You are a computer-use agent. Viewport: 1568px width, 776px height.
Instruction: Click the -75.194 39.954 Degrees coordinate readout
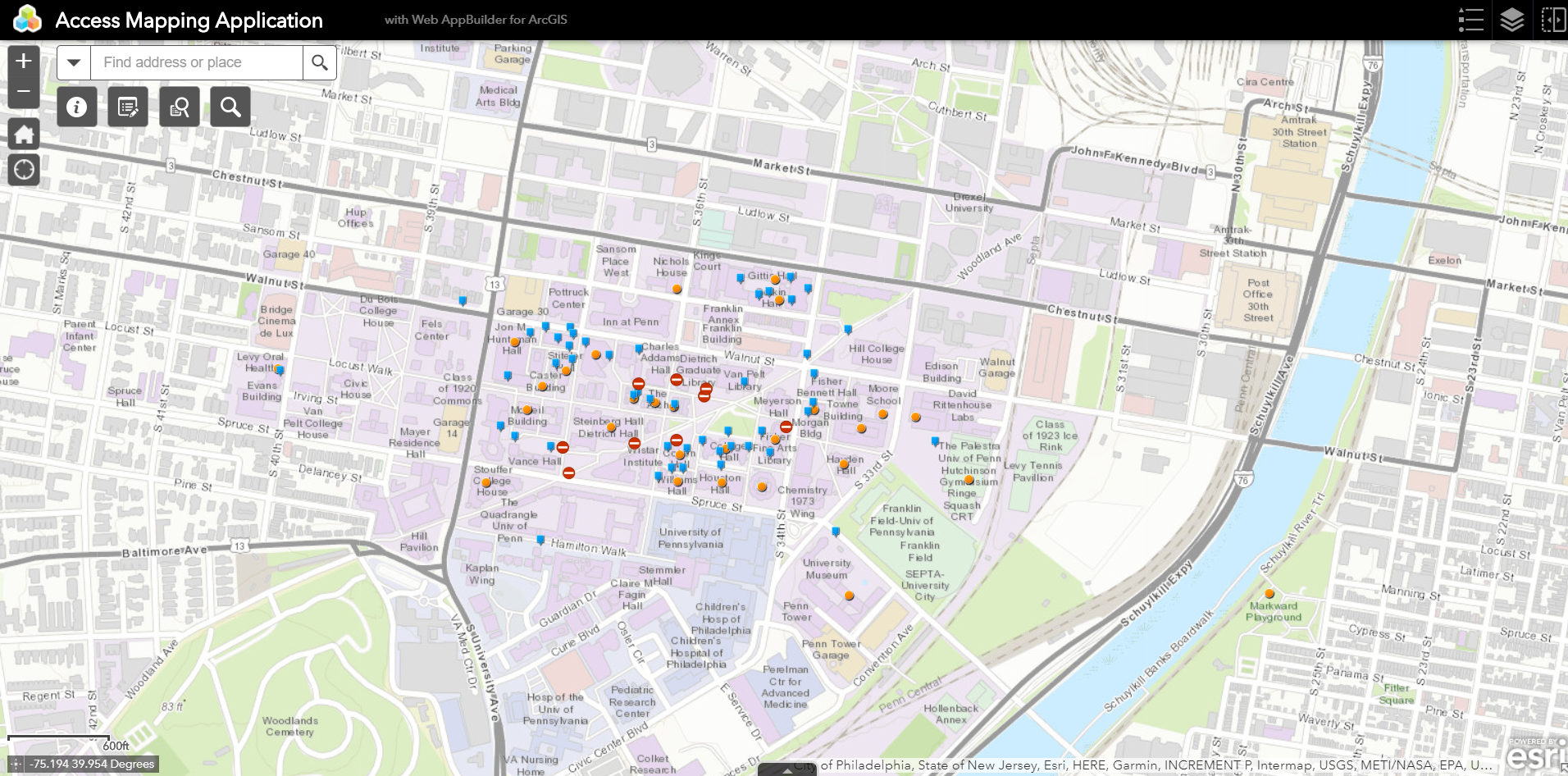coord(92,765)
